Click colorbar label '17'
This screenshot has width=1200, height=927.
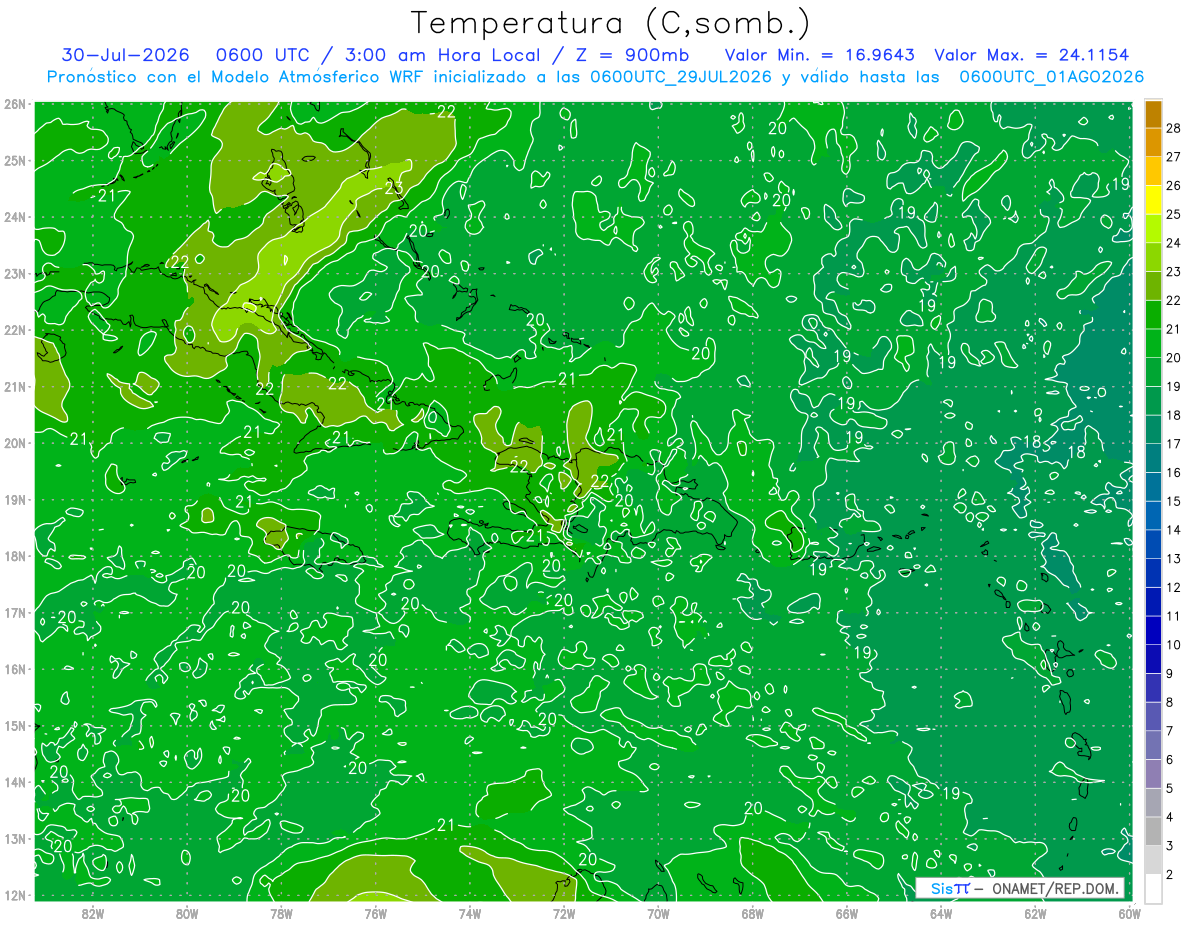pyautogui.click(x=1174, y=444)
